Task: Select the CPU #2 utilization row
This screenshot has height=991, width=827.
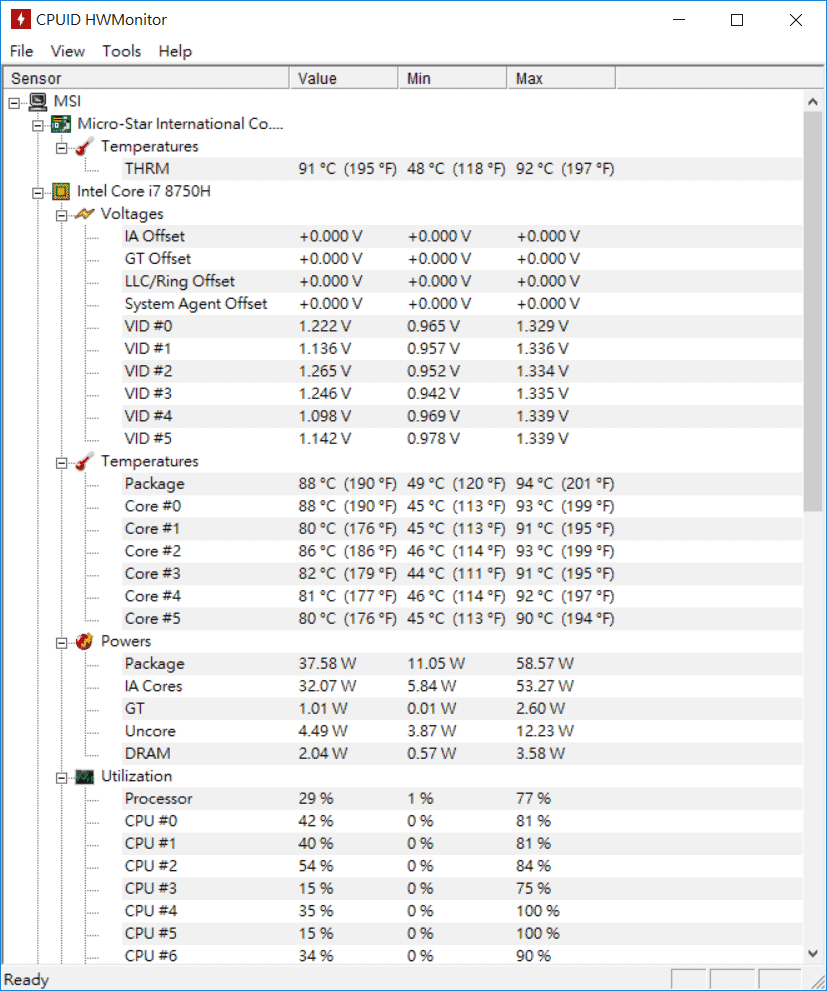Action: click(x=462, y=866)
